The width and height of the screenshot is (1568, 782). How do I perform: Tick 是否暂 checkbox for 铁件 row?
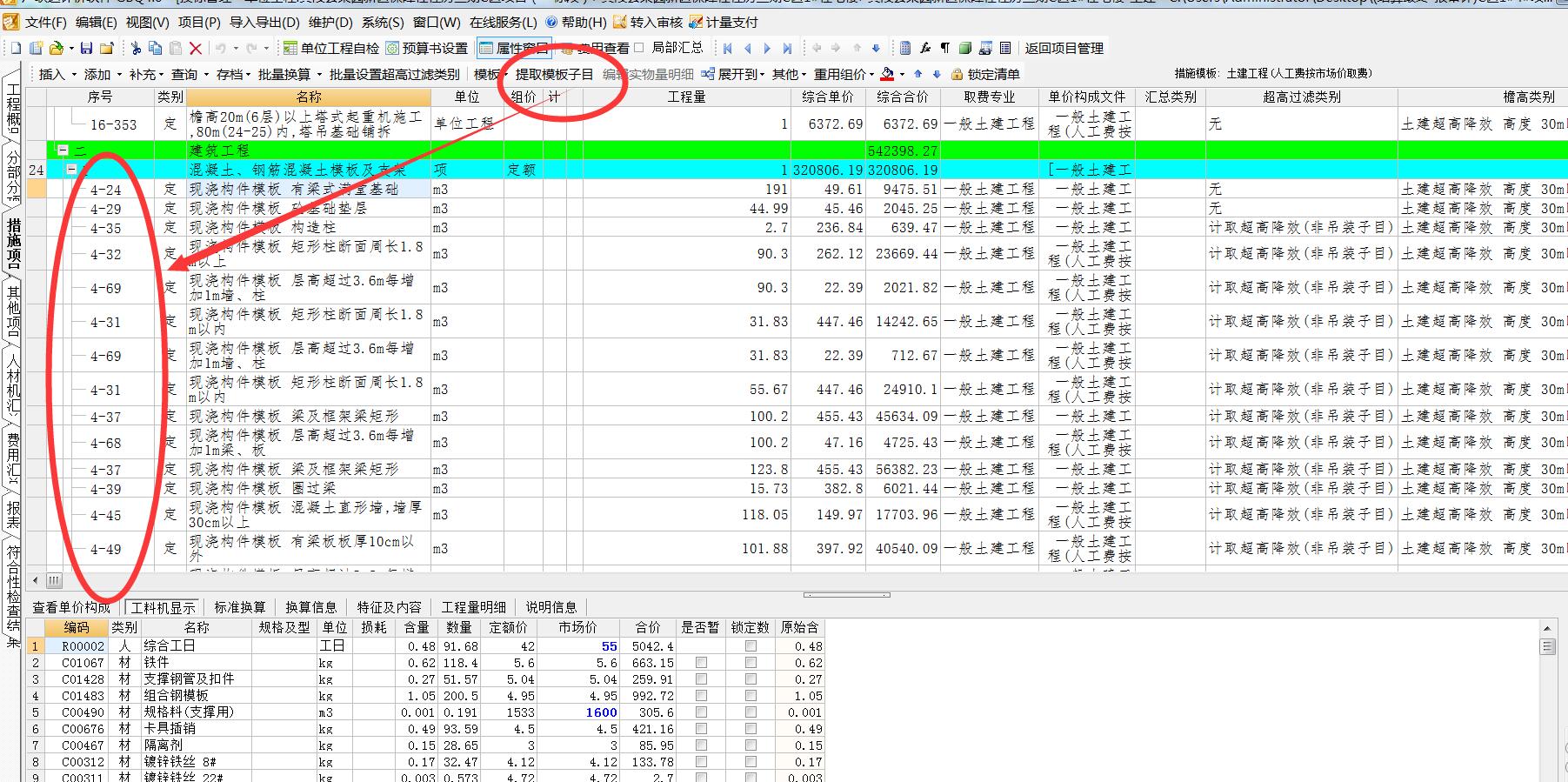tap(701, 663)
